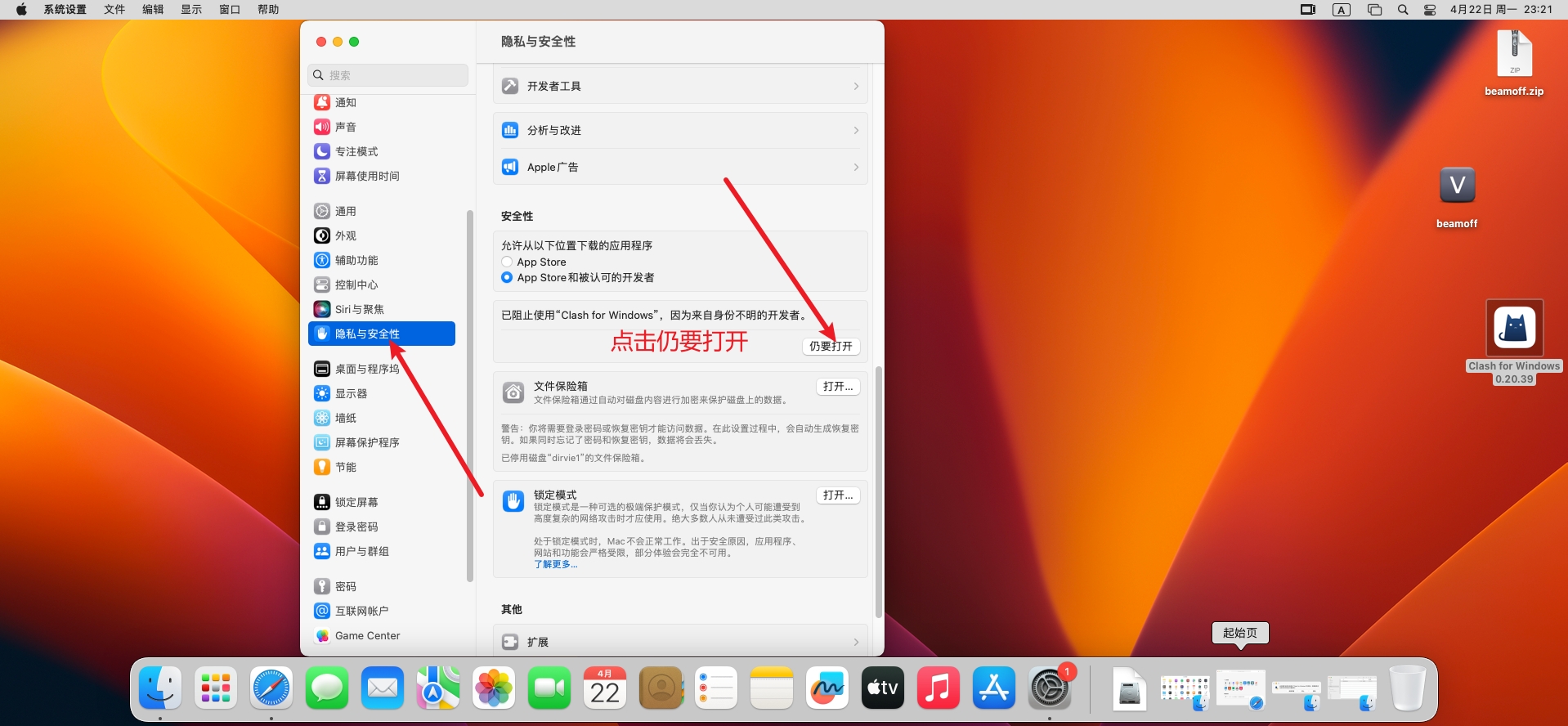
Task: Open the 窗口 menu in menu bar
Action: tap(230, 10)
